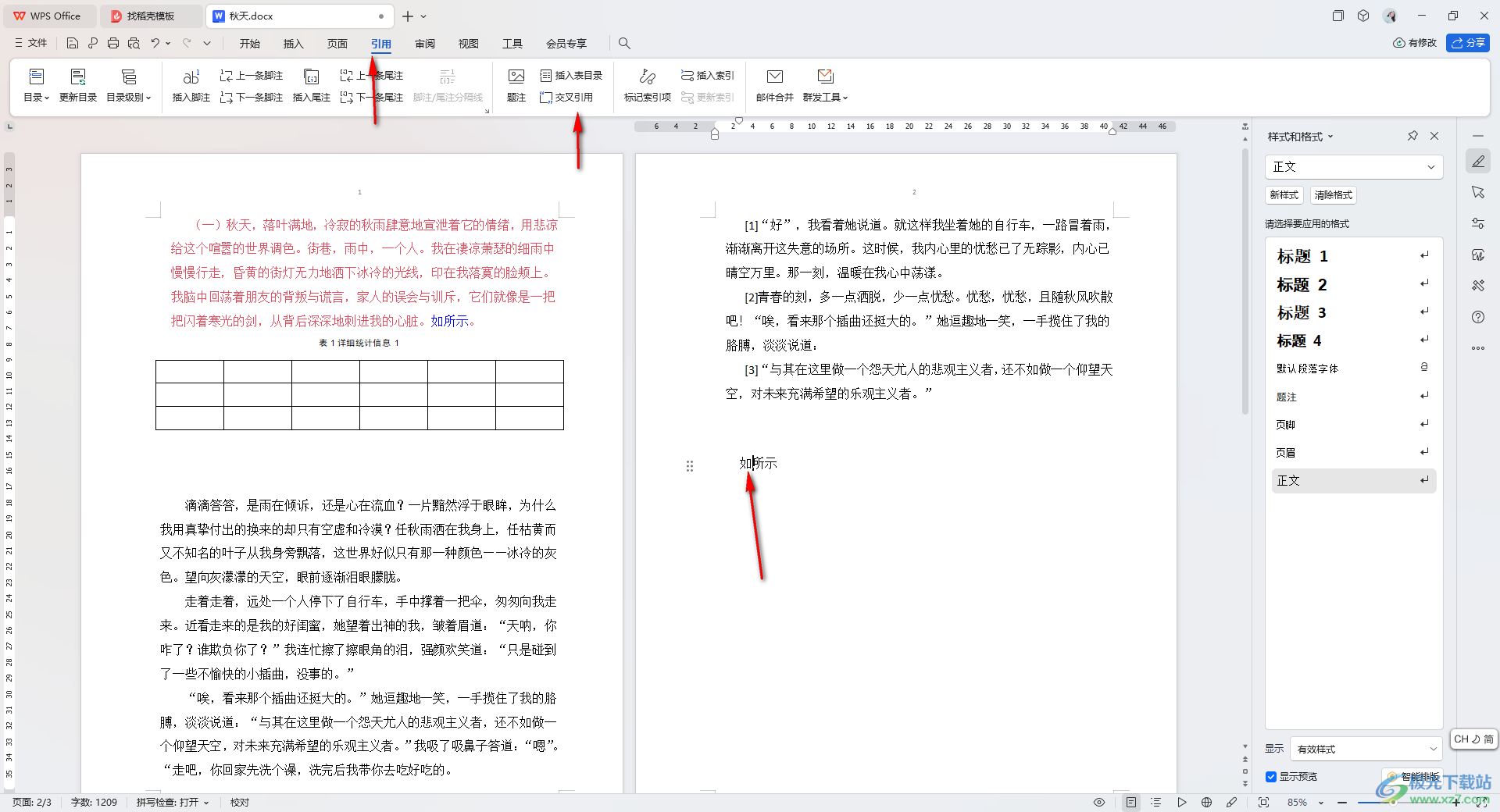Click the Undo arrow icon

pos(155,44)
